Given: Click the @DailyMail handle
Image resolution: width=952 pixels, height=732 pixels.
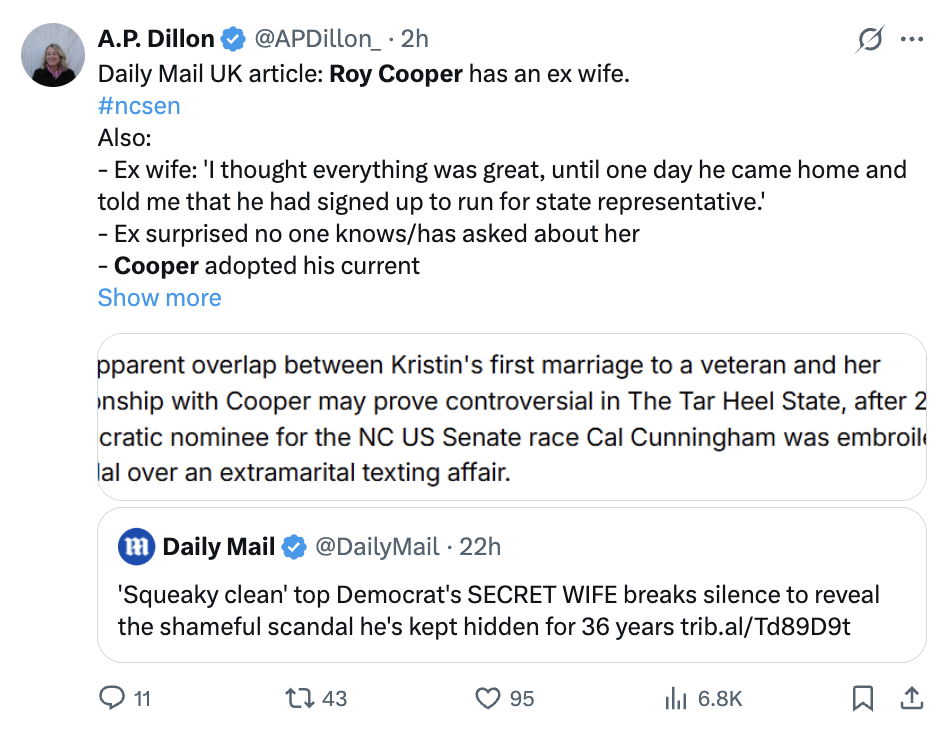Looking at the screenshot, I should point(377,547).
